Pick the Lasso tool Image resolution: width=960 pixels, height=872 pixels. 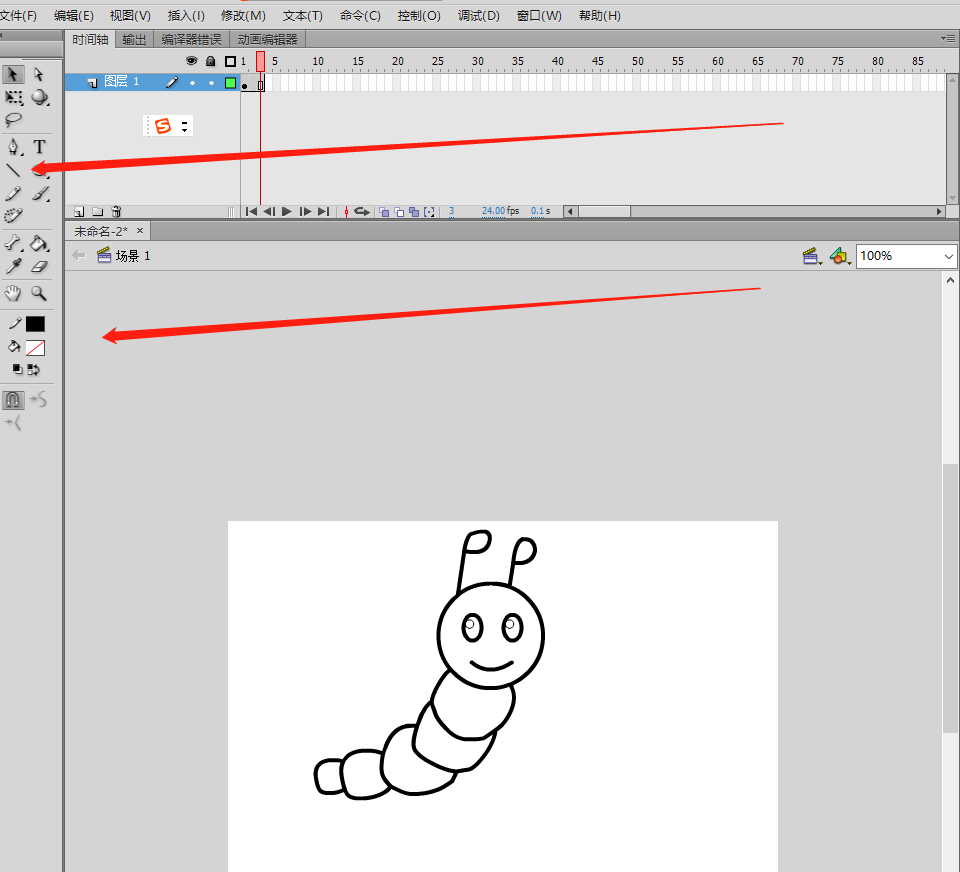pyautogui.click(x=13, y=120)
